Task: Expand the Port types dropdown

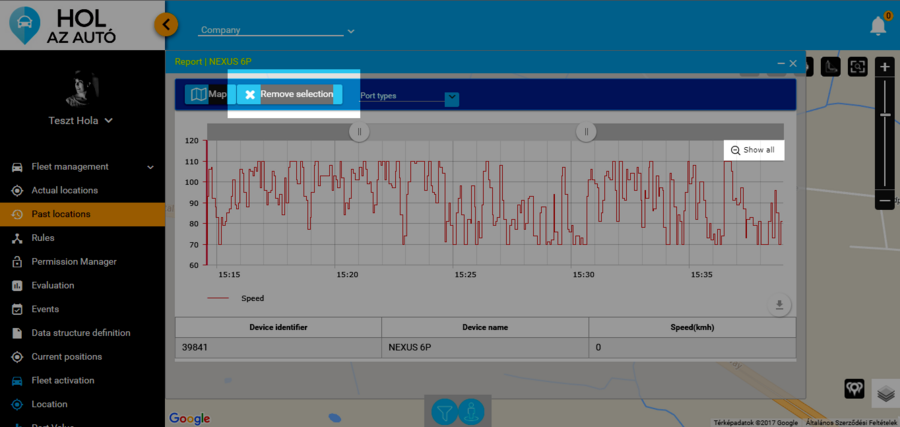Action: click(452, 97)
